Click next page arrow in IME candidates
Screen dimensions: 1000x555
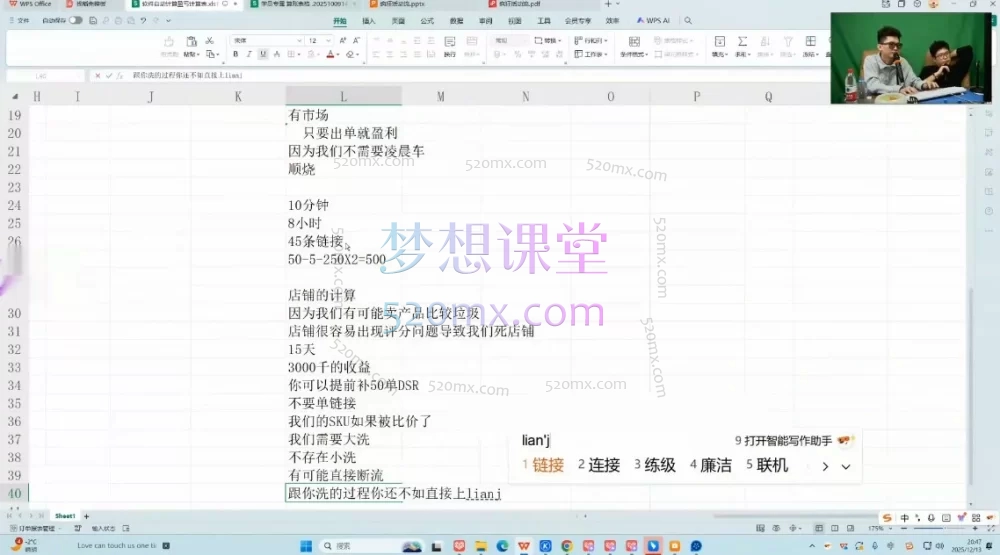825,466
